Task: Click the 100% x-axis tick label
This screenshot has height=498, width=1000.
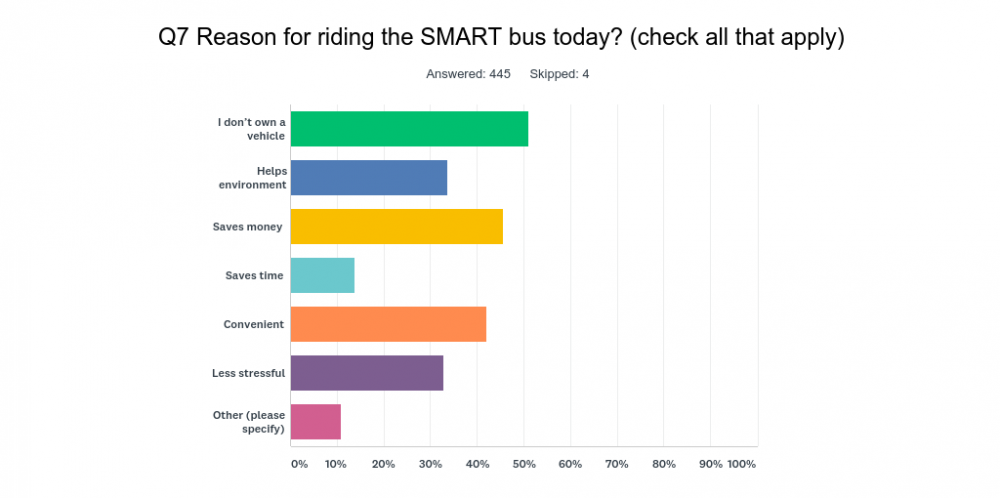Action: (741, 464)
